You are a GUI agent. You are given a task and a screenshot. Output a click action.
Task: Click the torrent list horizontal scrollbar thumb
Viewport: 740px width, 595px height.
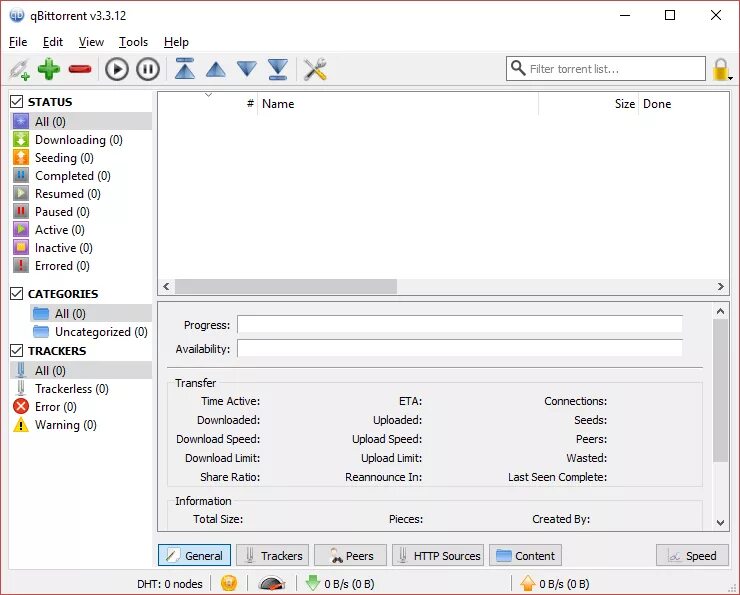pos(286,286)
